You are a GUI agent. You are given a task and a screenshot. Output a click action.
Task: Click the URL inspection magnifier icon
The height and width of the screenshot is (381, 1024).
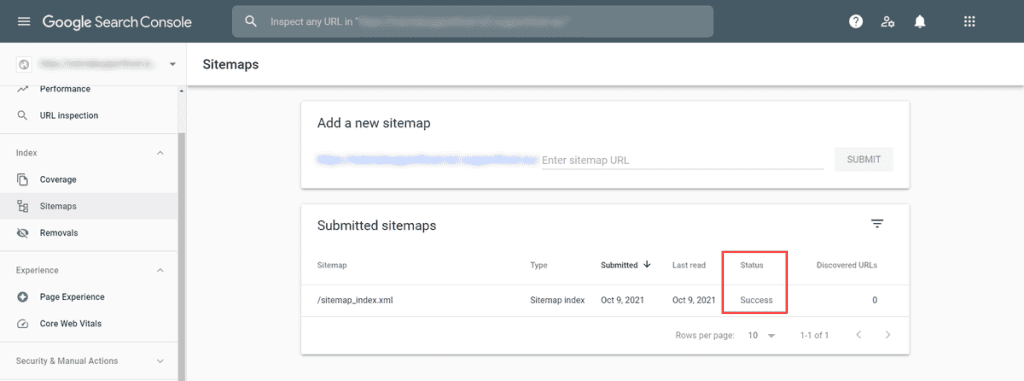[x=23, y=116]
